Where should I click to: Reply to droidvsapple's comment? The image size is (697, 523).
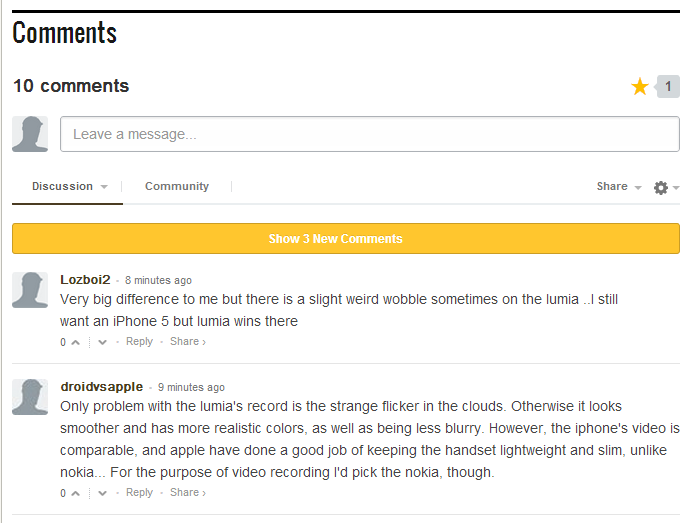[140, 493]
